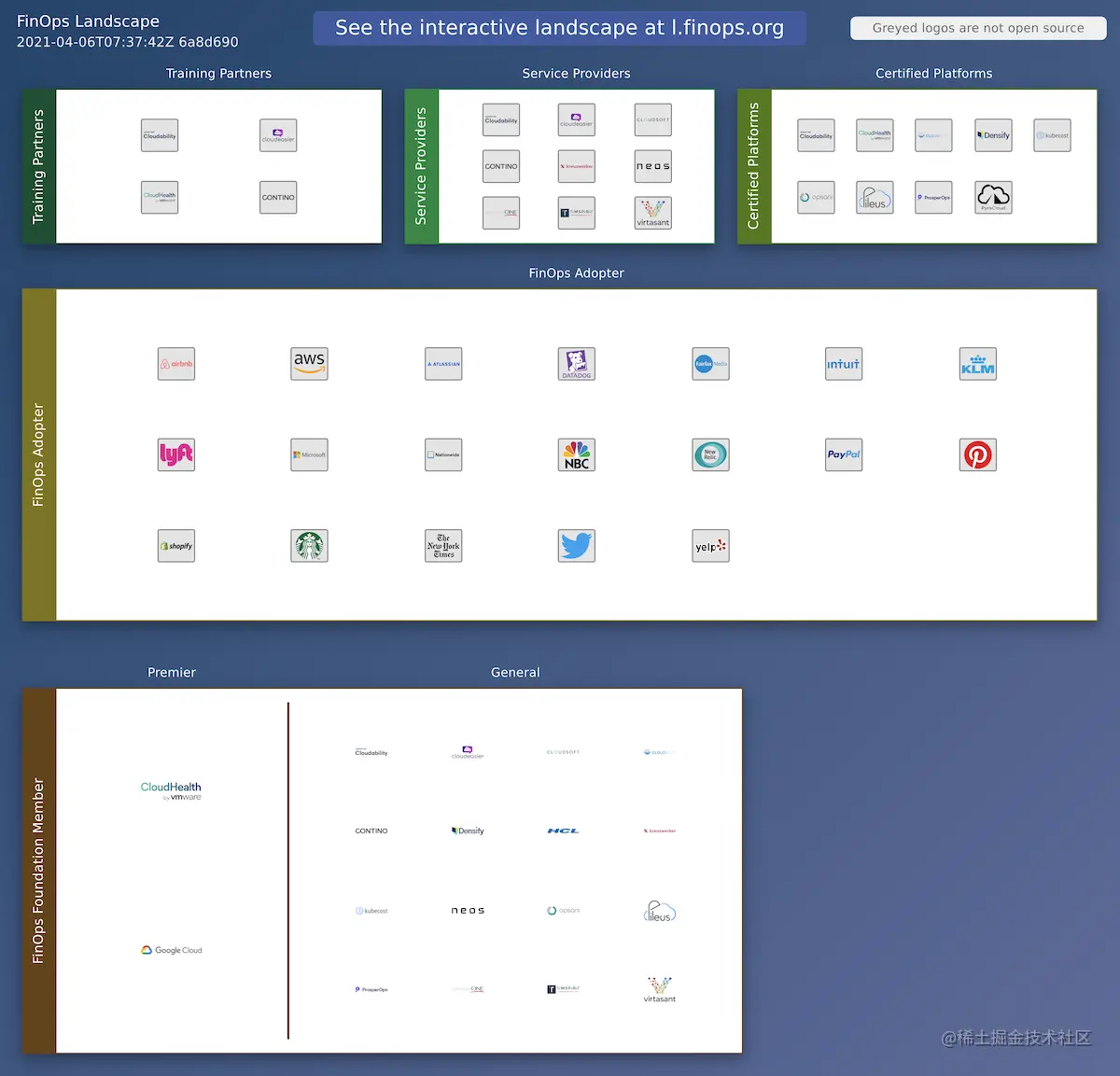
Task: Click the Datadog adopter logo
Action: (x=577, y=364)
